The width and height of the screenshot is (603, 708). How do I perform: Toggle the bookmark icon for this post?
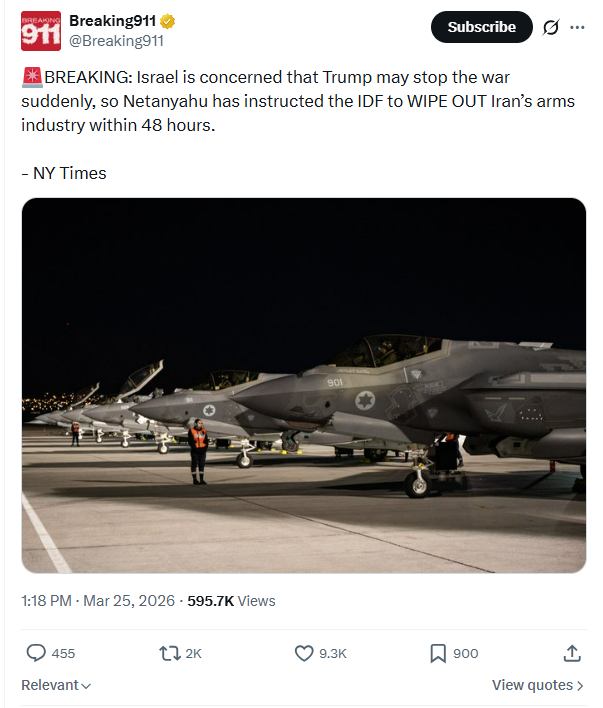click(438, 653)
